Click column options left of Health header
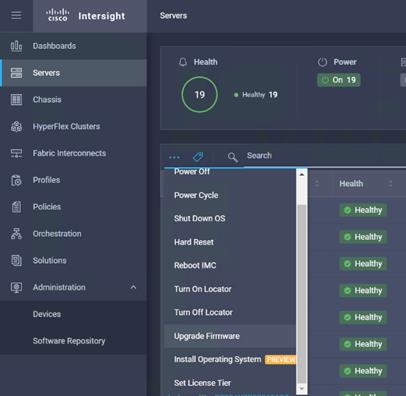This screenshot has height=396, width=406. (317, 184)
